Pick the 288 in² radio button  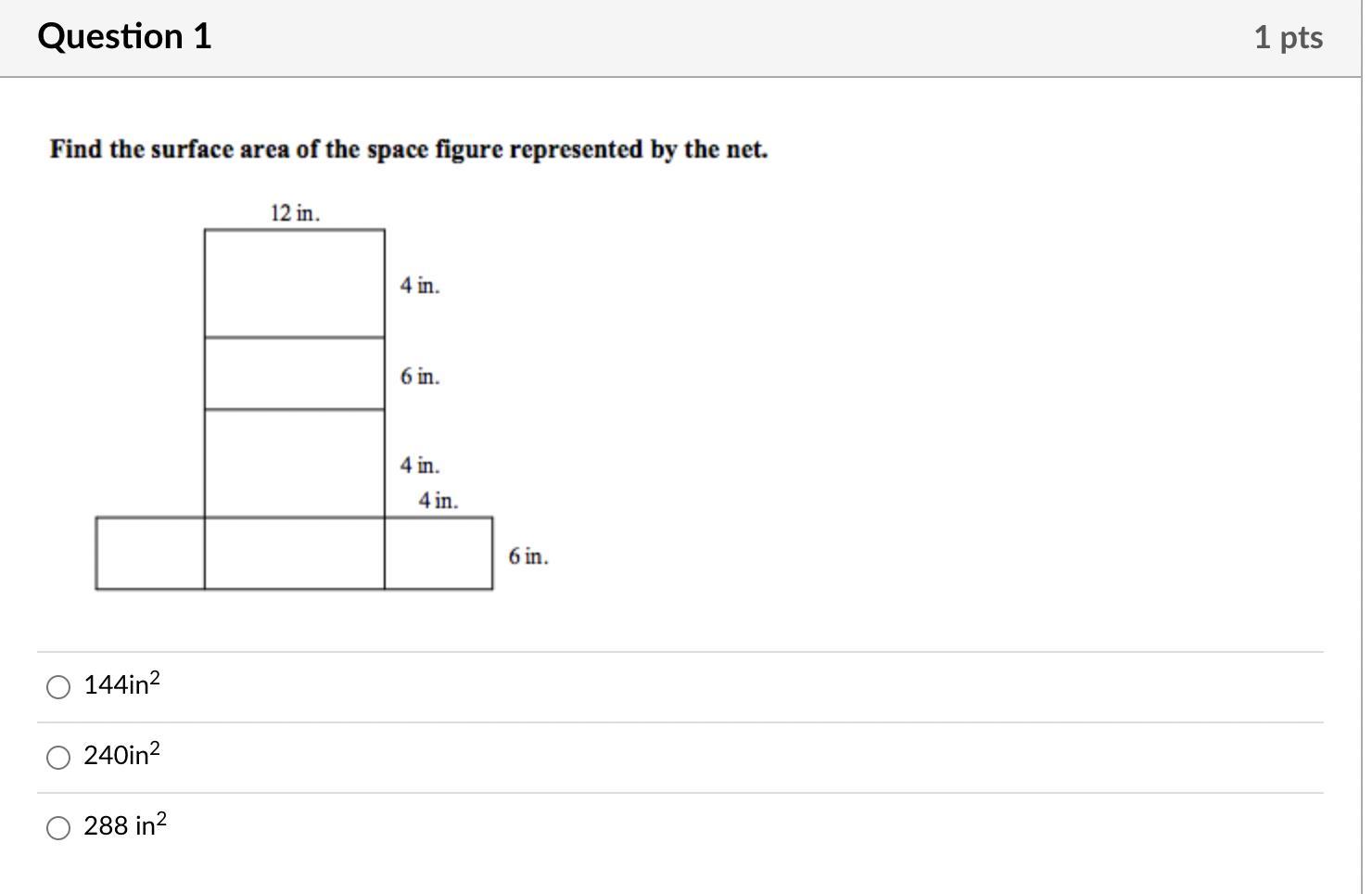tap(58, 828)
